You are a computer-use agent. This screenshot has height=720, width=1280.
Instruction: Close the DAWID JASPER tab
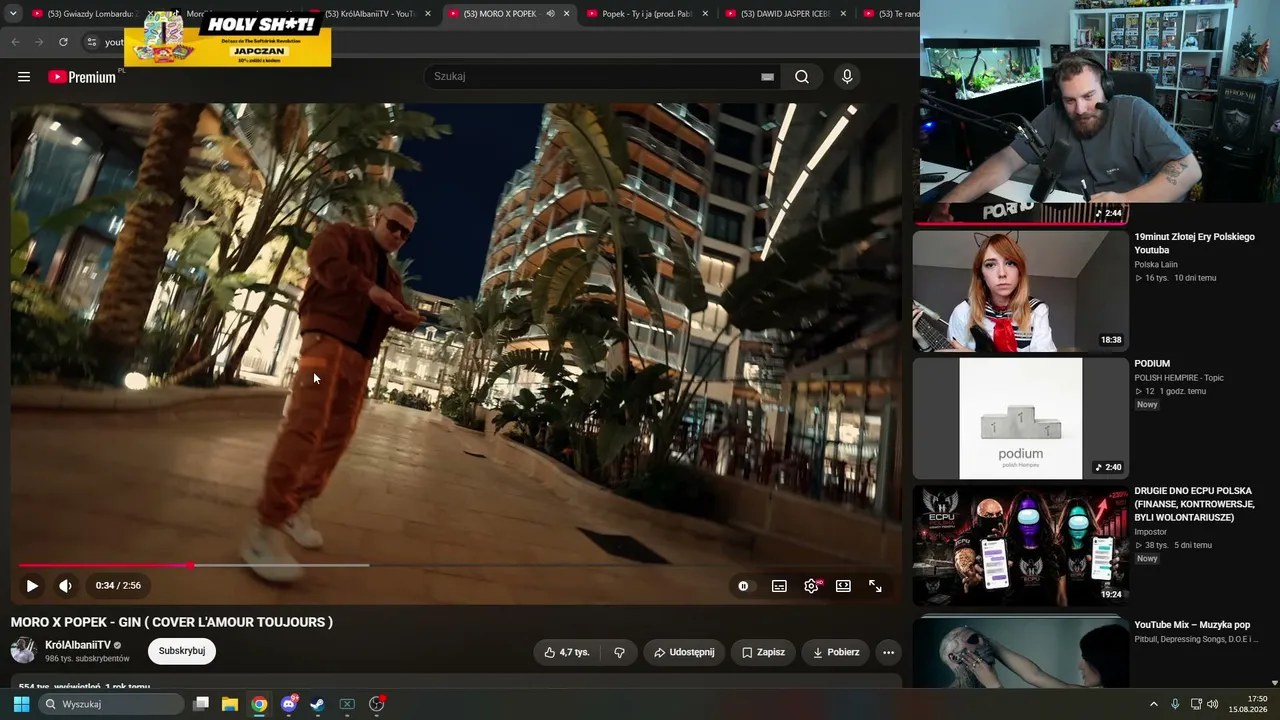click(843, 14)
